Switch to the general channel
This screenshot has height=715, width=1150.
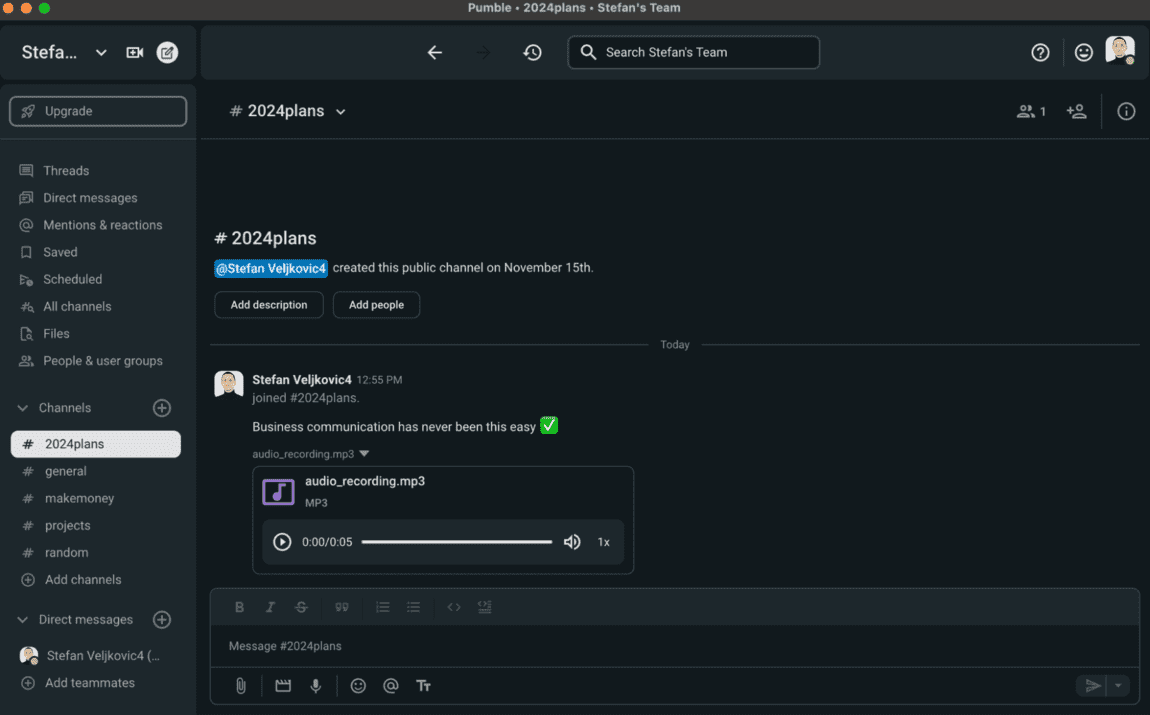tap(96, 472)
